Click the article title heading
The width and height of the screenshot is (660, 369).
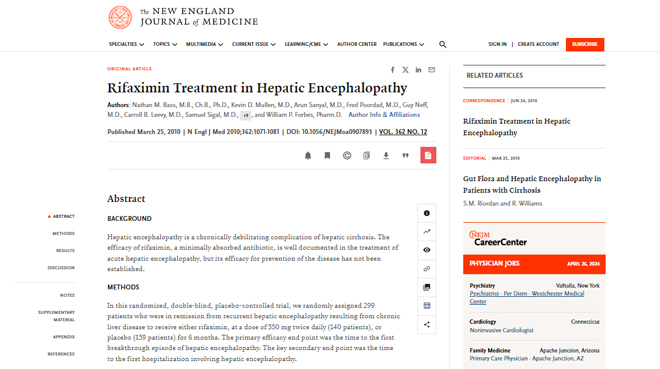click(257, 88)
